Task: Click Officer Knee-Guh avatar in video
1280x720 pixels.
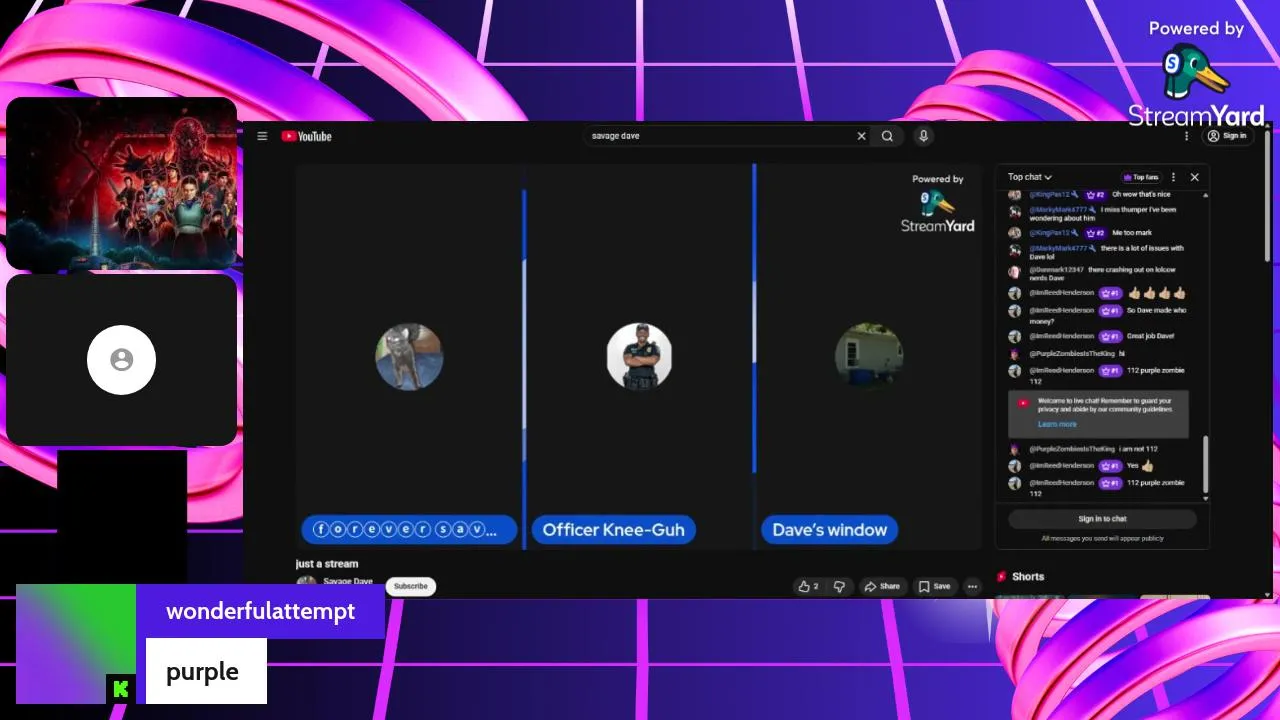Action: (639, 356)
